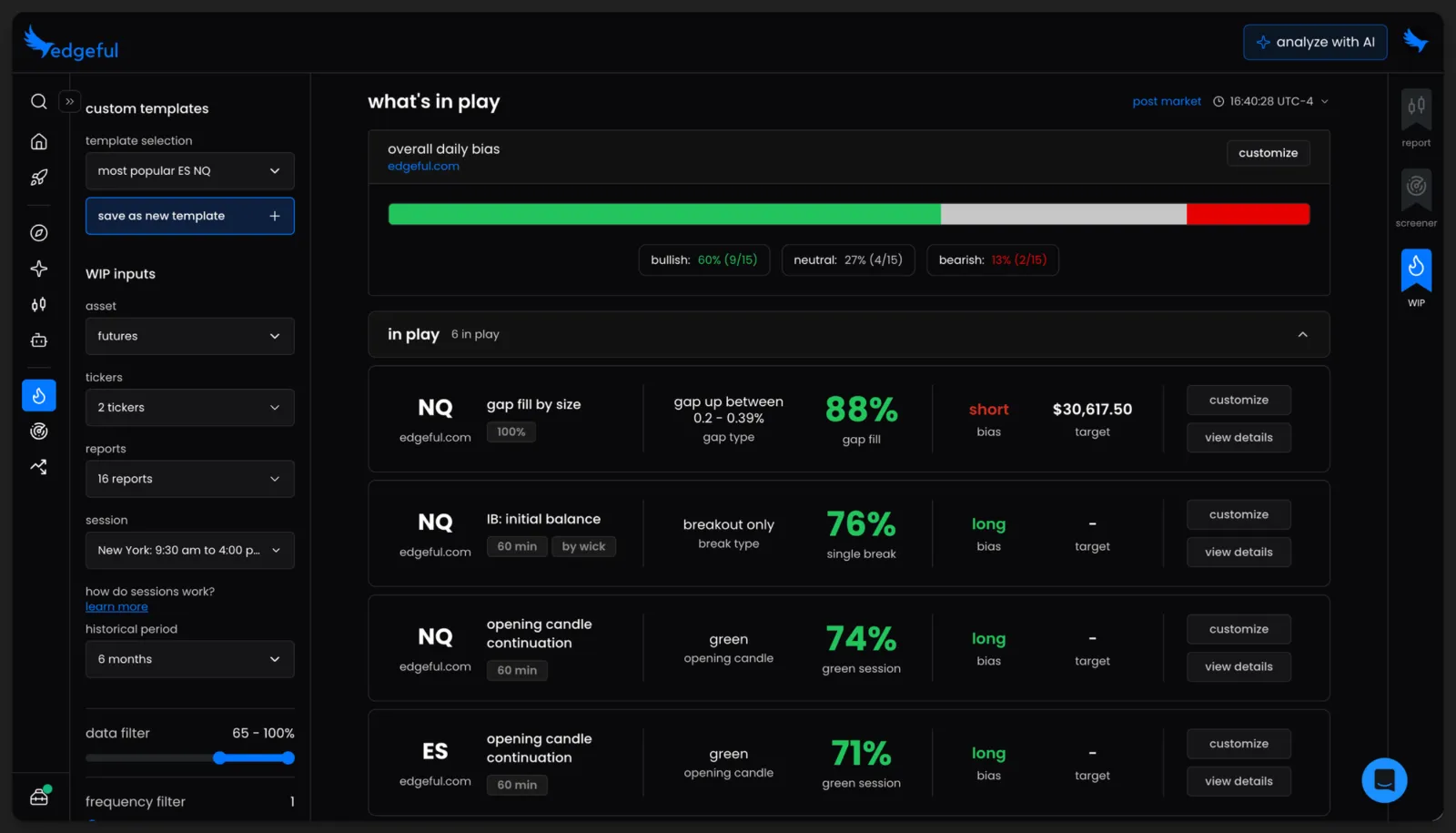Open the New York session dropdown

pyautogui.click(x=189, y=550)
